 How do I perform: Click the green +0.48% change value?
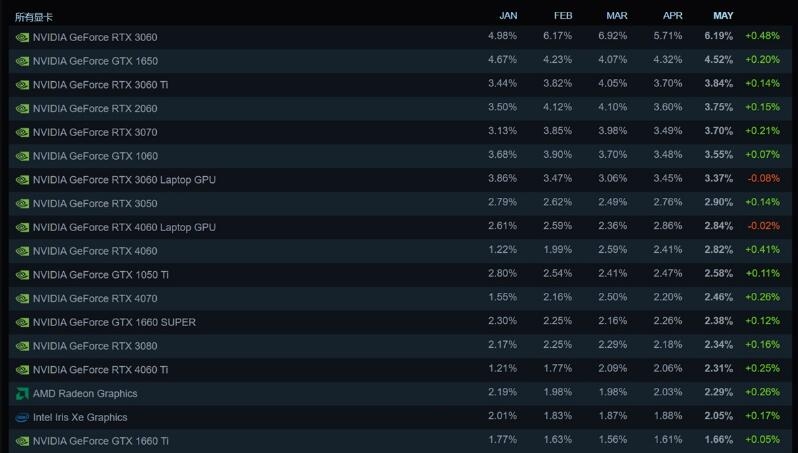pyautogui.click(x=762, y=36)
